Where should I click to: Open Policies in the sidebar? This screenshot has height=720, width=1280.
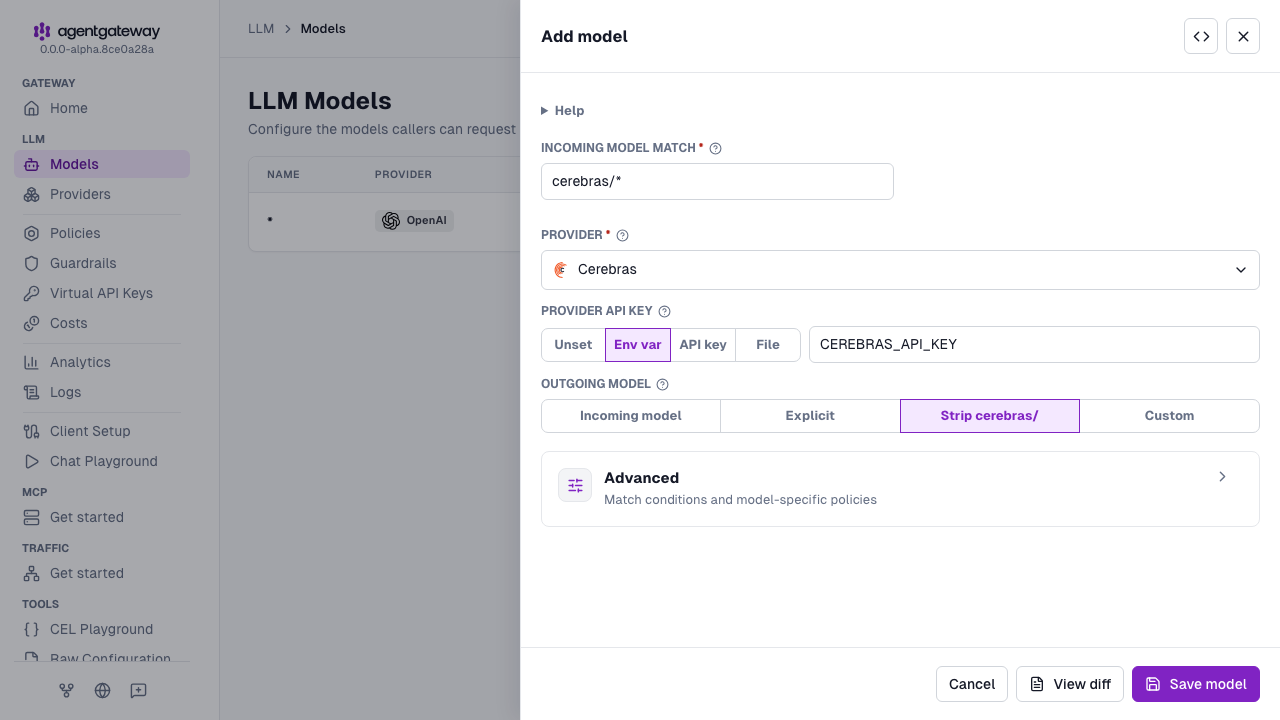[x=102, y=233]
